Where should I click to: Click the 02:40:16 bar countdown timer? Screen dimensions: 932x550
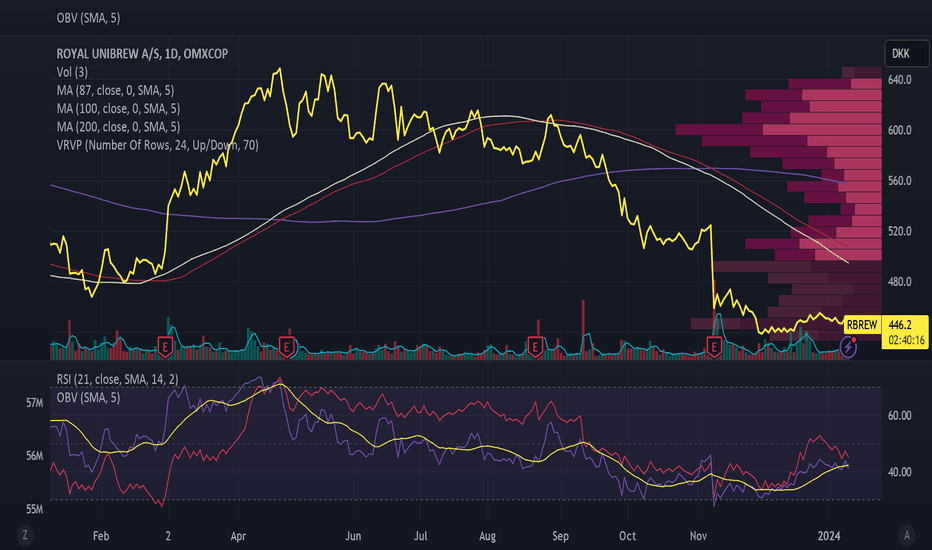click(x=906, y=340)
